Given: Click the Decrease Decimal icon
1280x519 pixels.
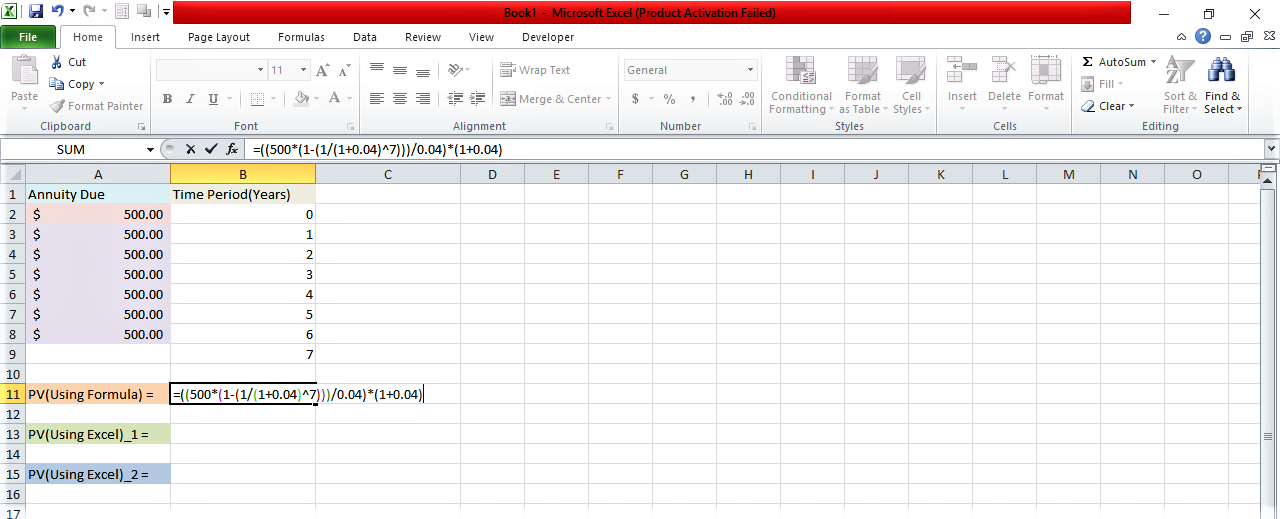Looking at the screenshot, I should tap(746, 99).
